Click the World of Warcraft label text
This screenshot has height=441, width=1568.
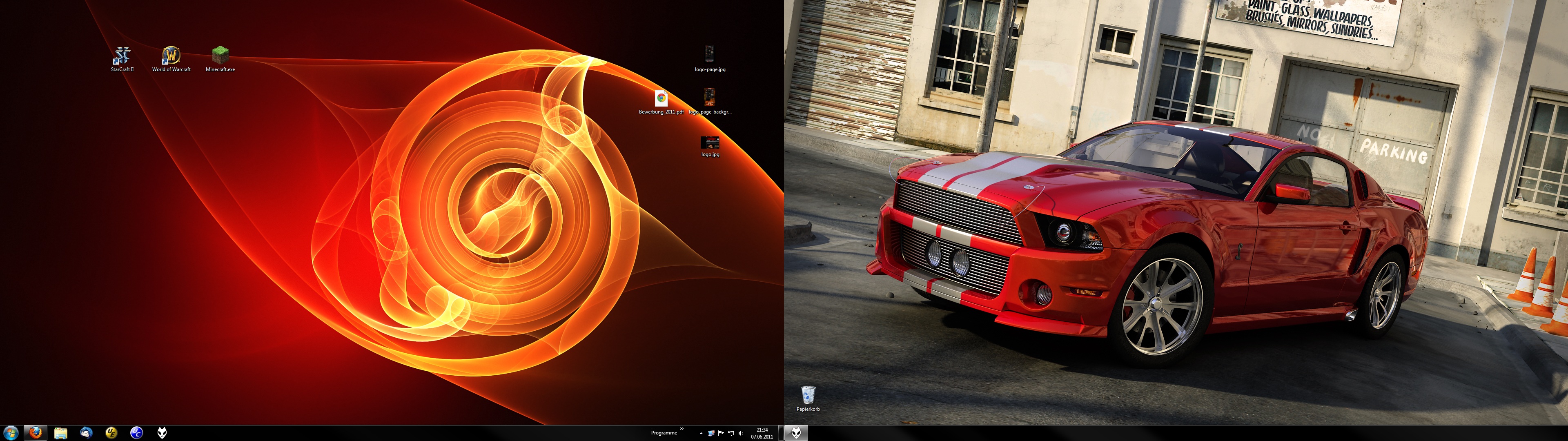coord(171,69)
